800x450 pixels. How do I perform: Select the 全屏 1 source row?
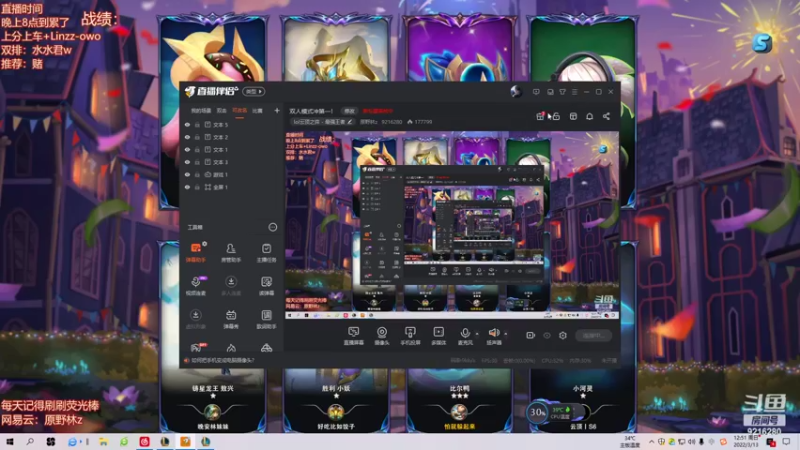click(232, 187)
